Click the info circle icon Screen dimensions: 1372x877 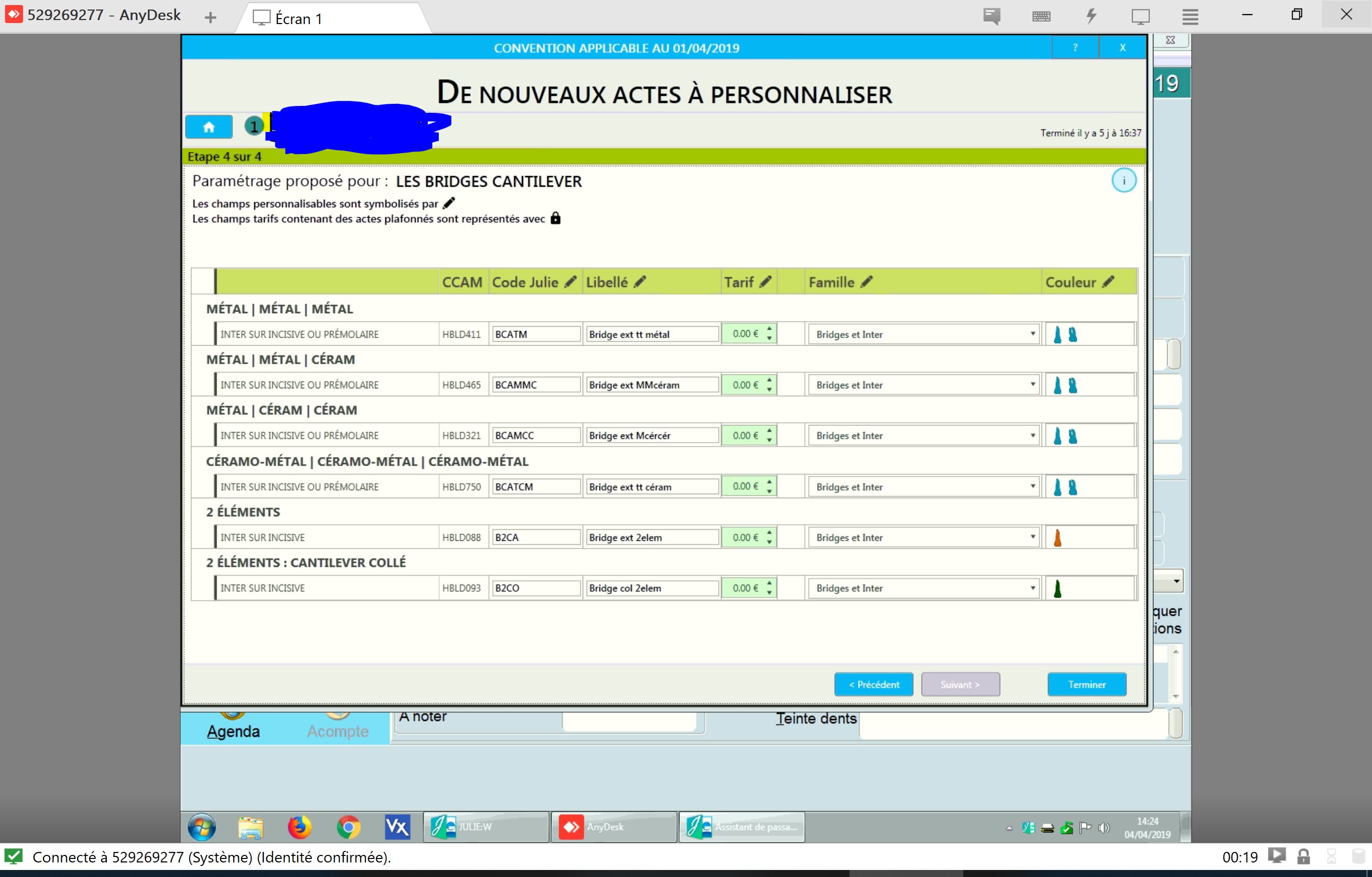tap(1124, 181)
